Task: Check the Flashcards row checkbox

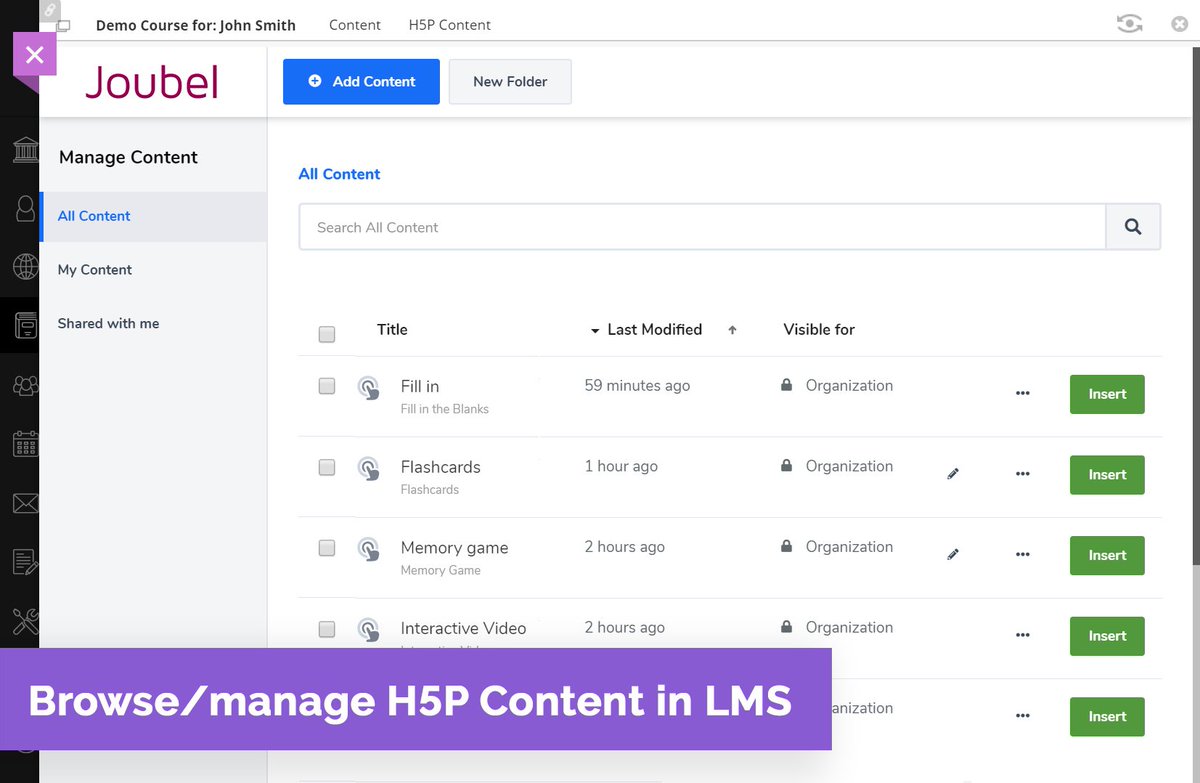Action: pyautogui.click(x=327, y=467)
